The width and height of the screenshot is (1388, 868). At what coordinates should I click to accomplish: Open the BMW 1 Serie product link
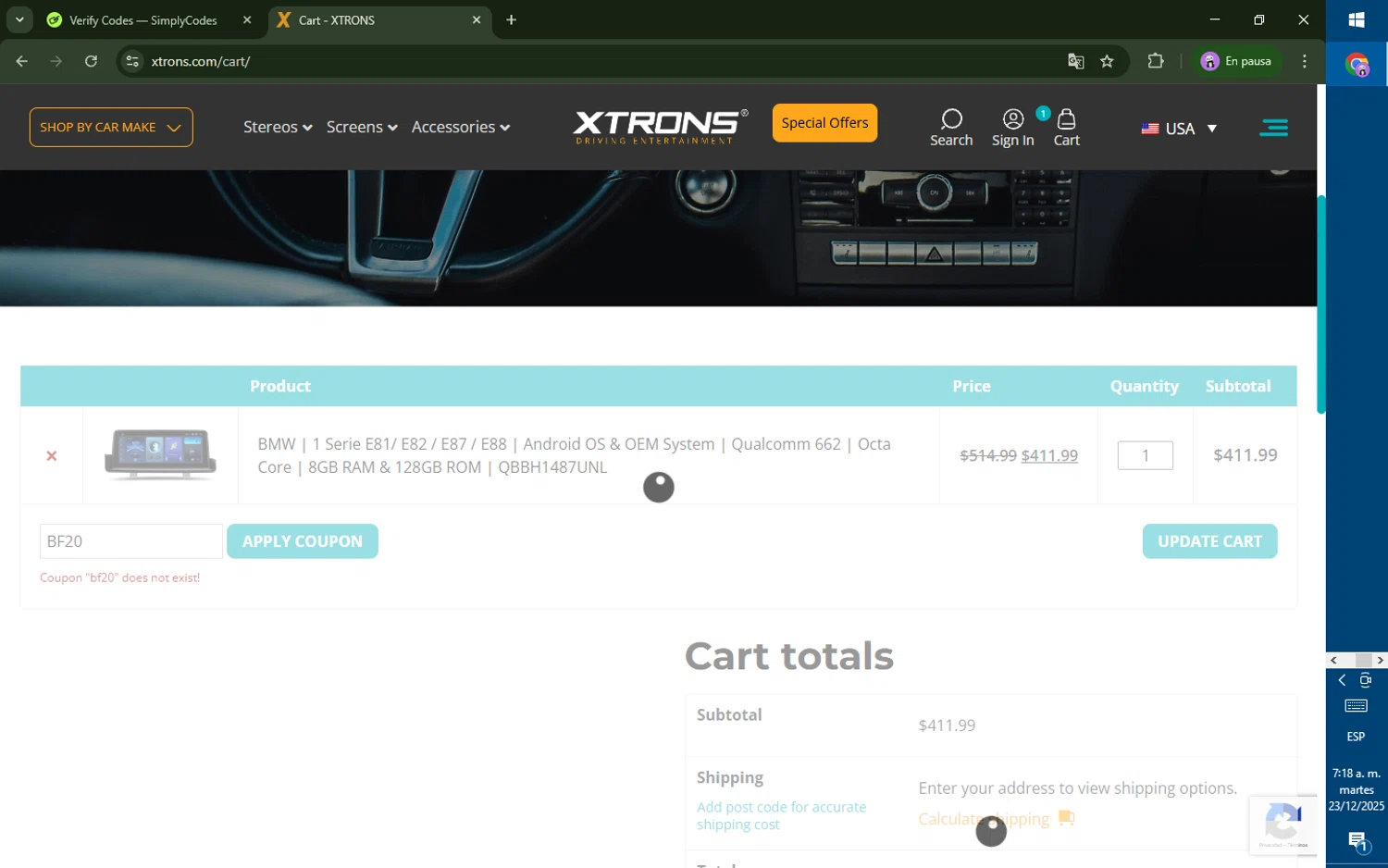(574, 455)
